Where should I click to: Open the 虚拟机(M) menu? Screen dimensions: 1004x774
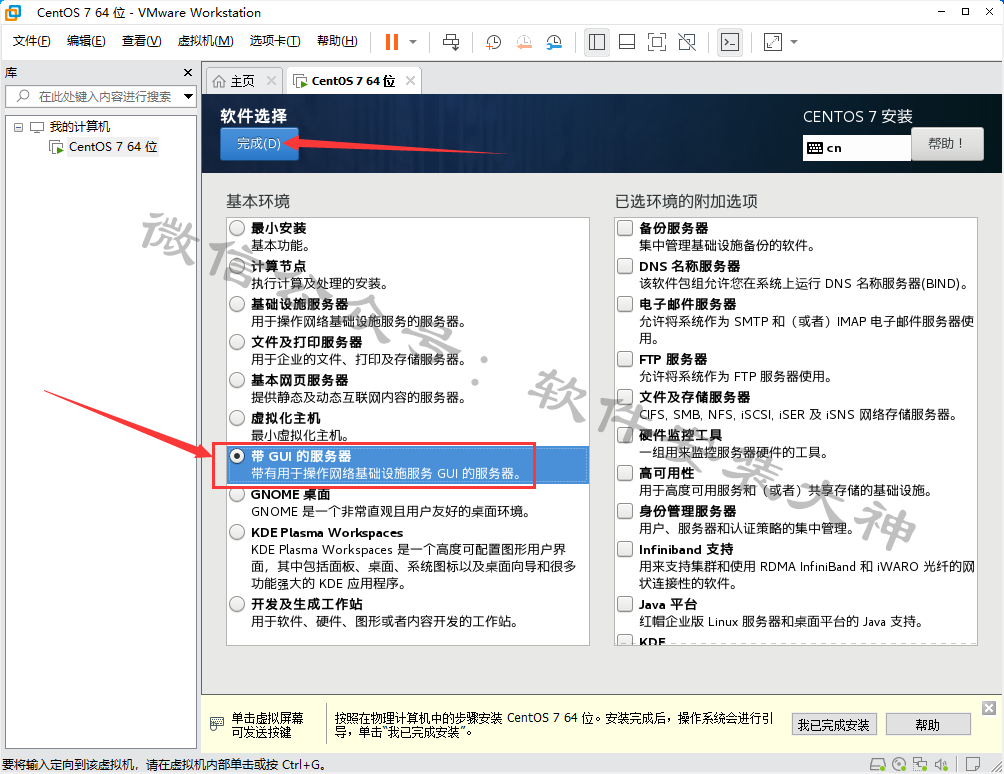click(x=205, y=41)
